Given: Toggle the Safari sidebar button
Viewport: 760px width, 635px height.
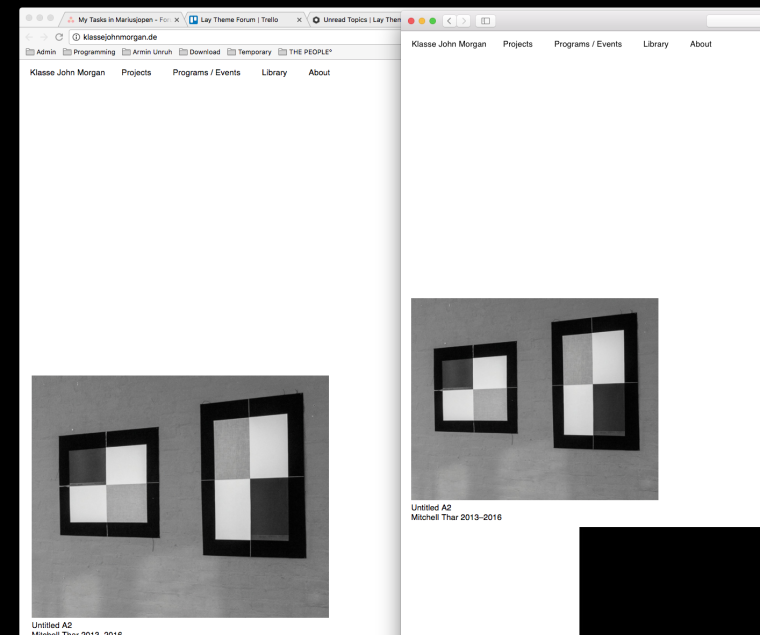Looking at the screenshot, I should click(x=485, y=20).
